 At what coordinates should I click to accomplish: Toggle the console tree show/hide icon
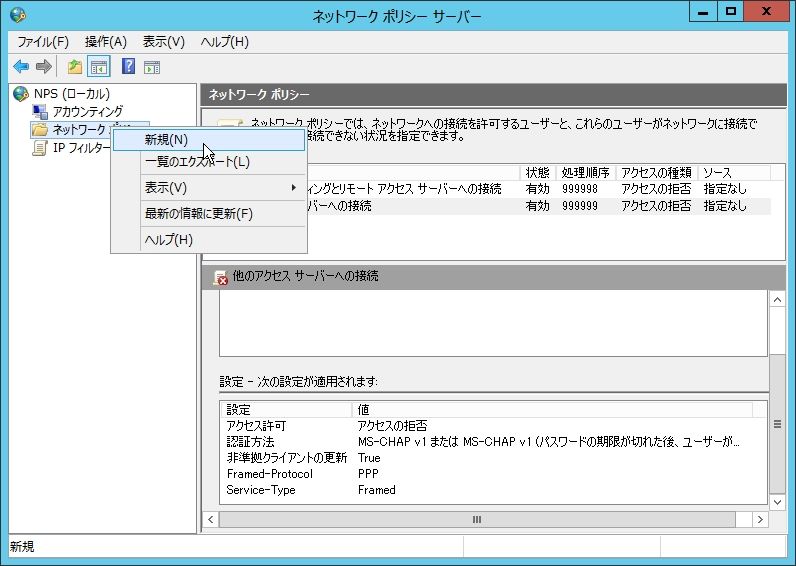click(x=99, y=66)
